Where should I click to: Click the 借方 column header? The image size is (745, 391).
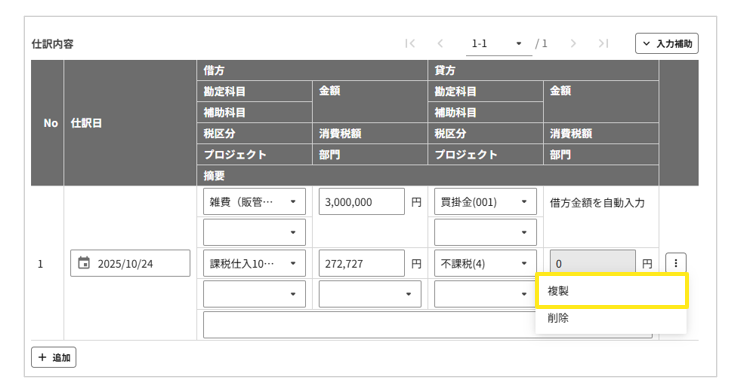(x=312, y=70)
